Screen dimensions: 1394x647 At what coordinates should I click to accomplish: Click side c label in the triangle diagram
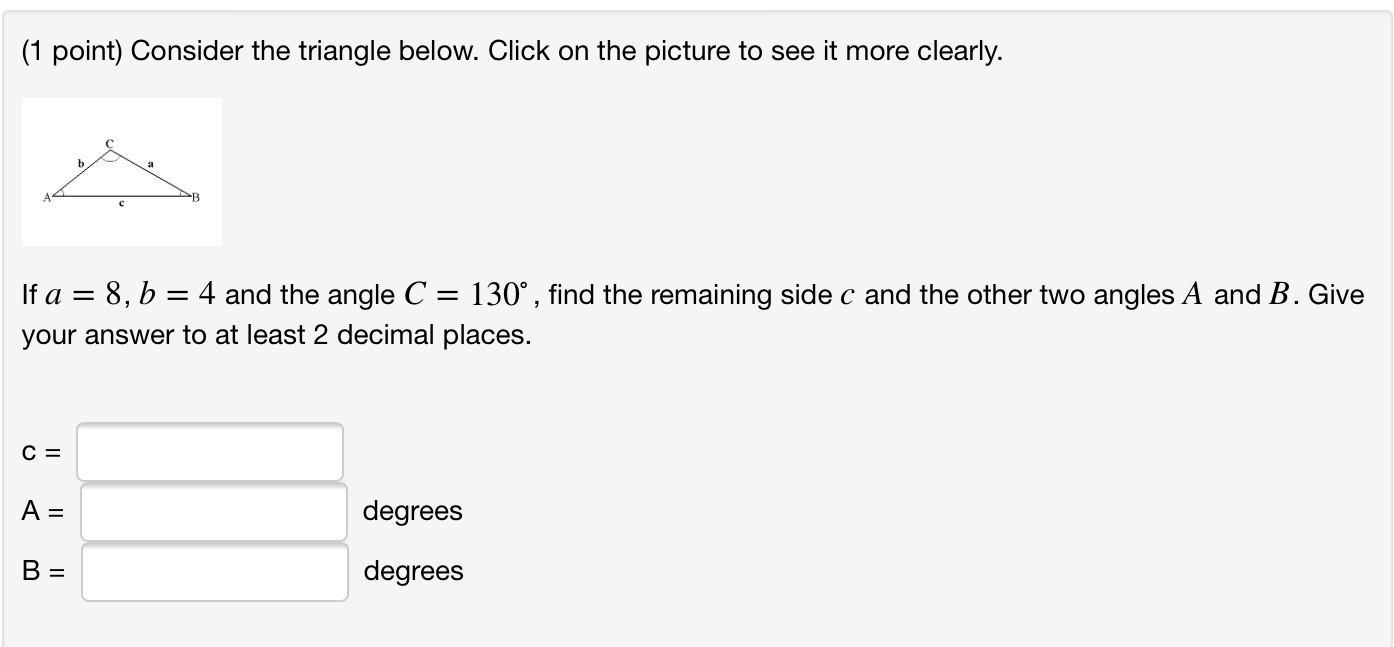click(122, 203)
